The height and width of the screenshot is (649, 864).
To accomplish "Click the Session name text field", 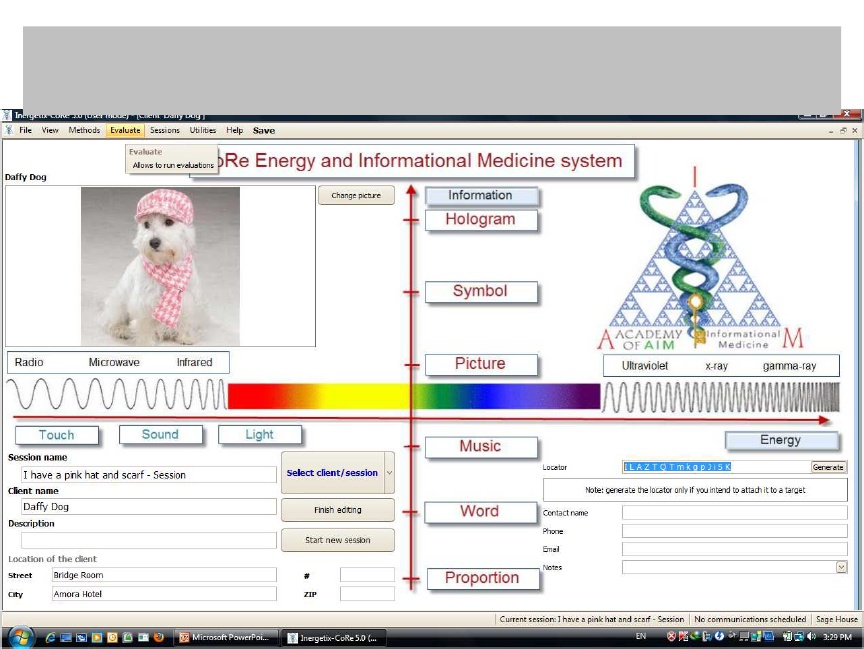I will point(148,475).
